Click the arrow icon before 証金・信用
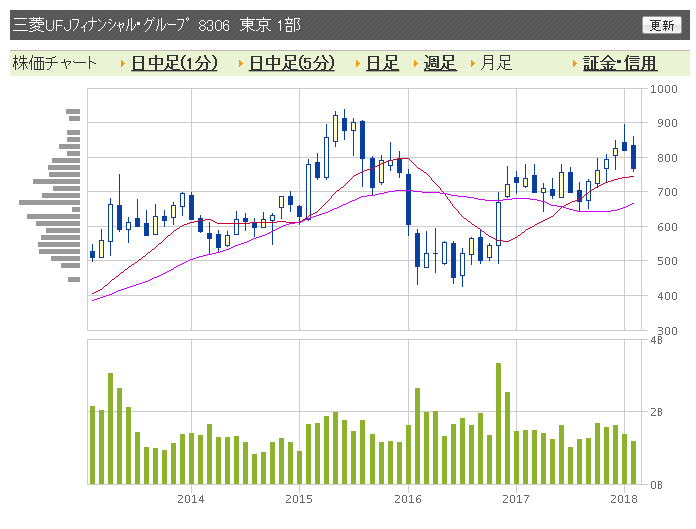The image size is (696, 529). (x=575, y=64)
